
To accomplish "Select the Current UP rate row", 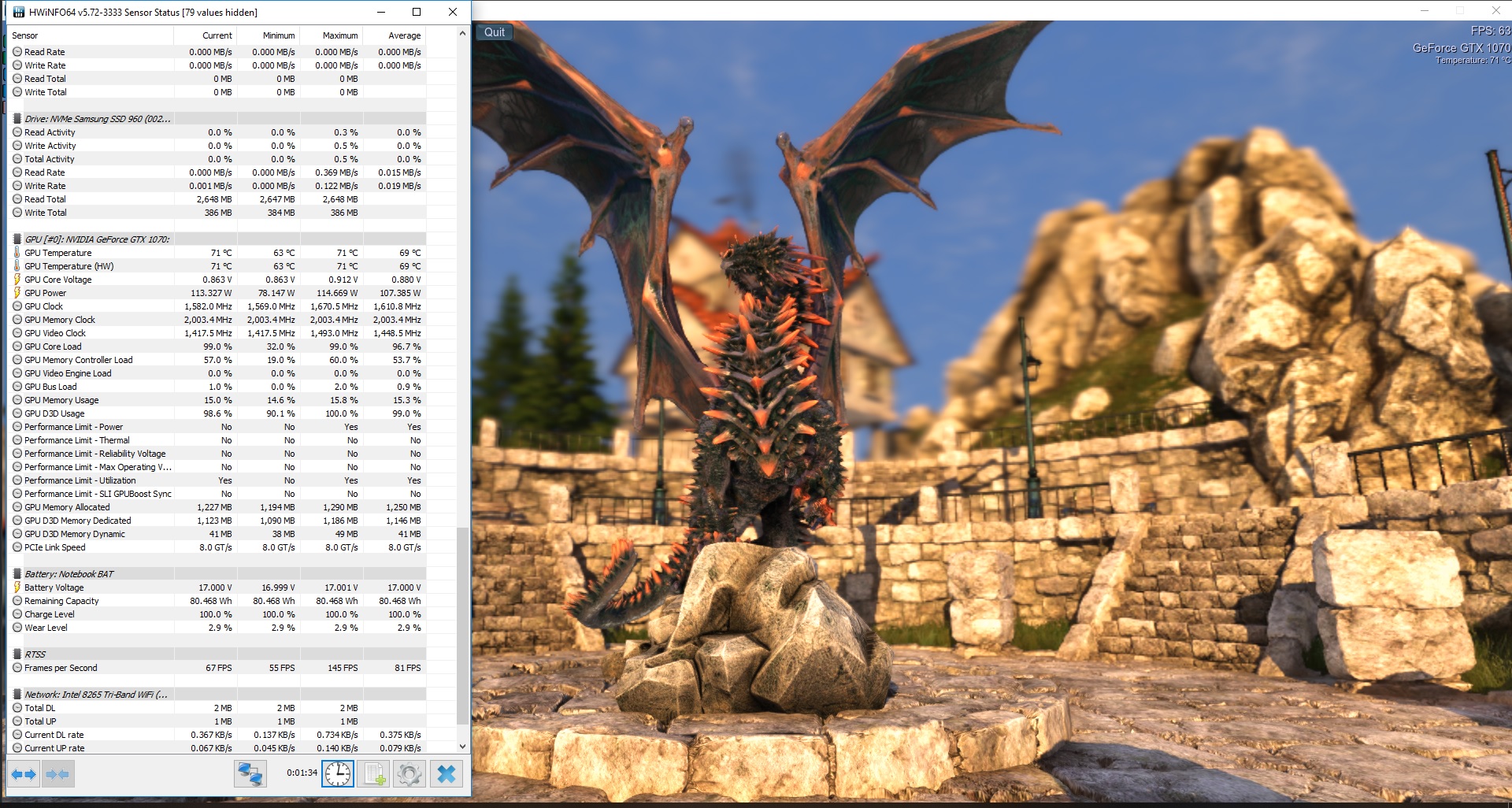I will (x=217, y=748).
